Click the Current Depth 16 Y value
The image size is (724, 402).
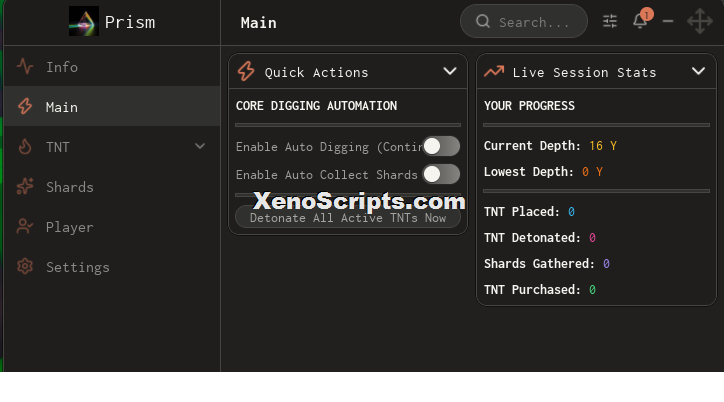[x=603, y=146]
